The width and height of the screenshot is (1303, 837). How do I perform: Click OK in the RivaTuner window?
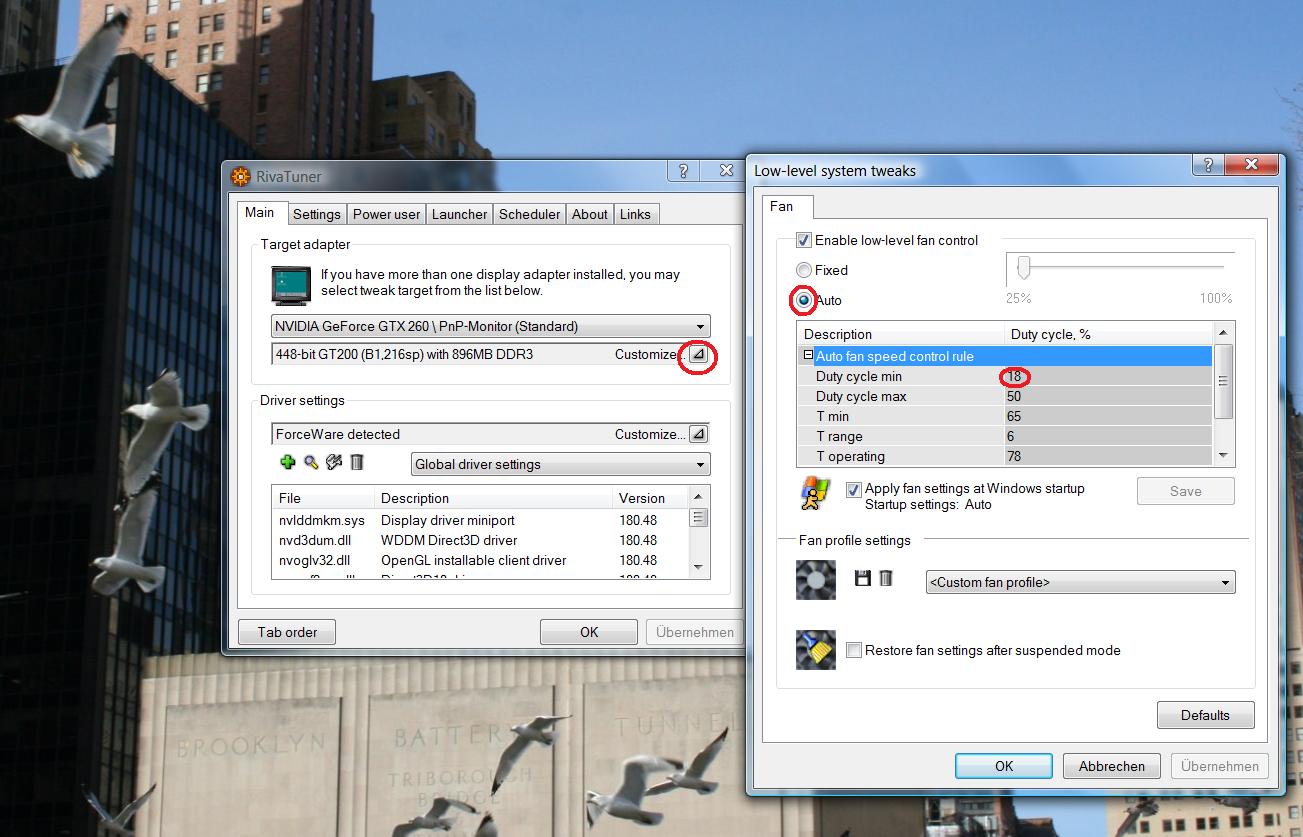pos(589,632)
